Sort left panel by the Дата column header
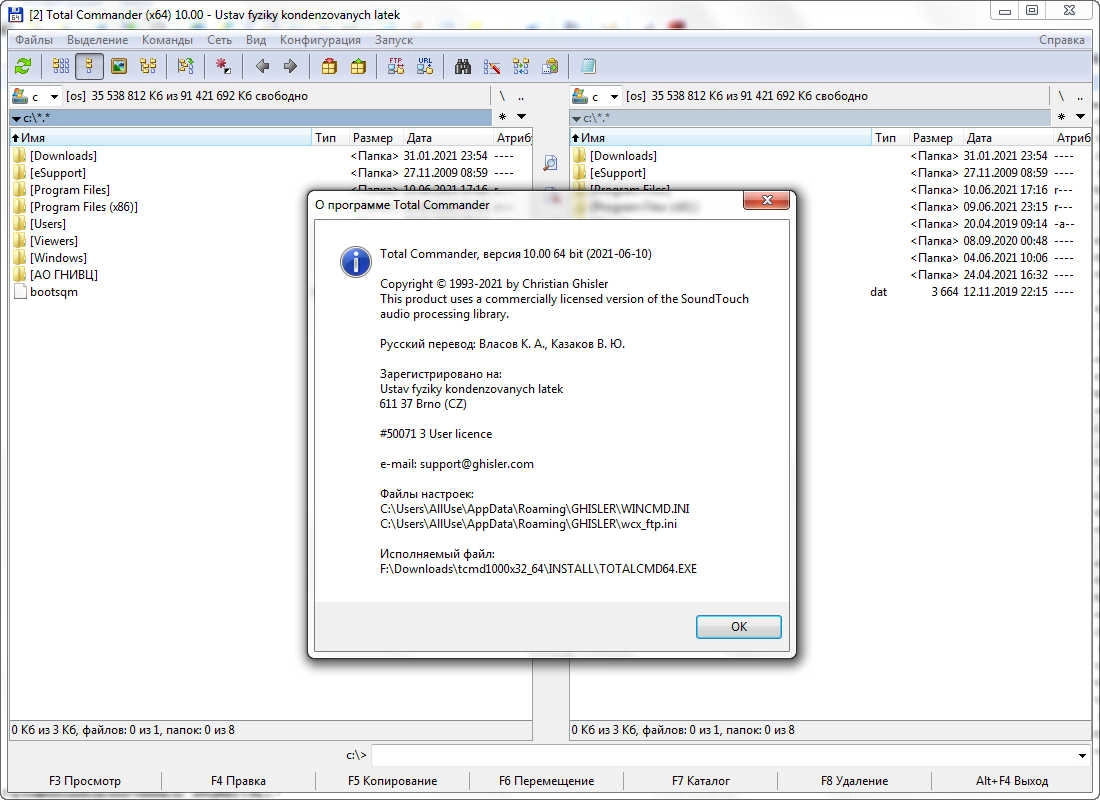Screen dimensions: 1100x800 pyautogui.click(x=447, y=138)
